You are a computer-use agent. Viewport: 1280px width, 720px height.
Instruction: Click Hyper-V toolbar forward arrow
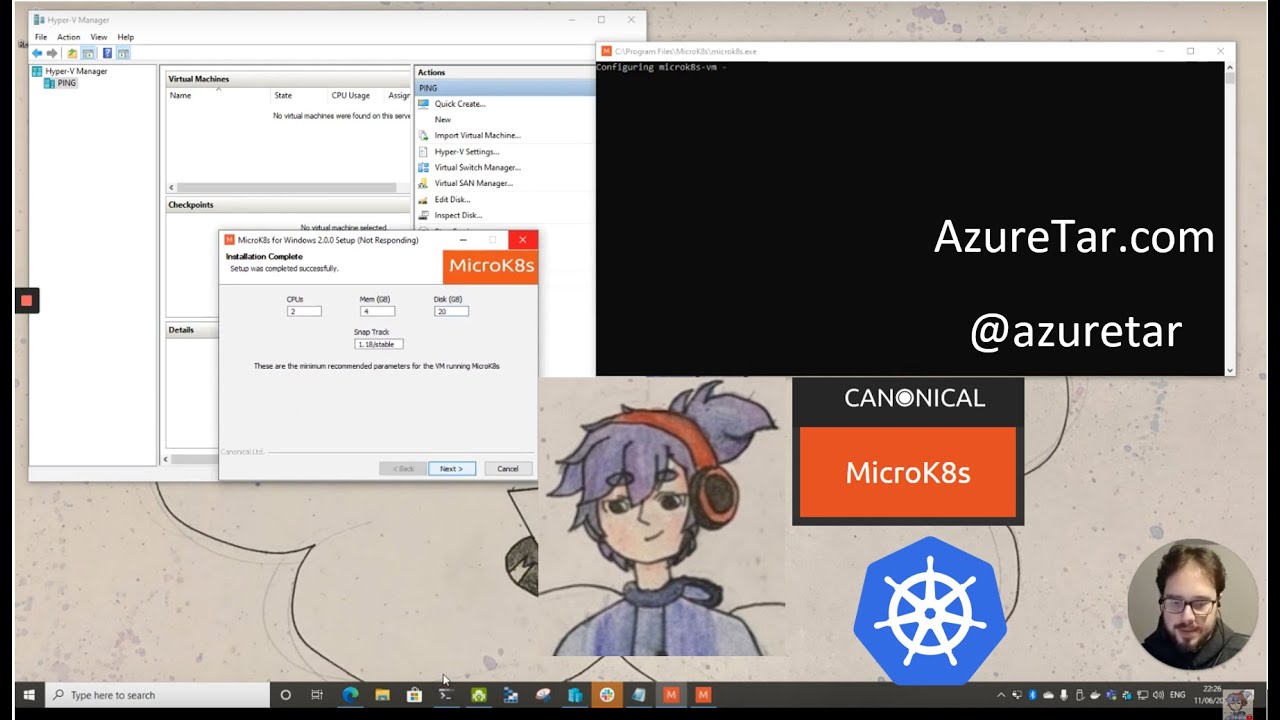click(52, 53)
